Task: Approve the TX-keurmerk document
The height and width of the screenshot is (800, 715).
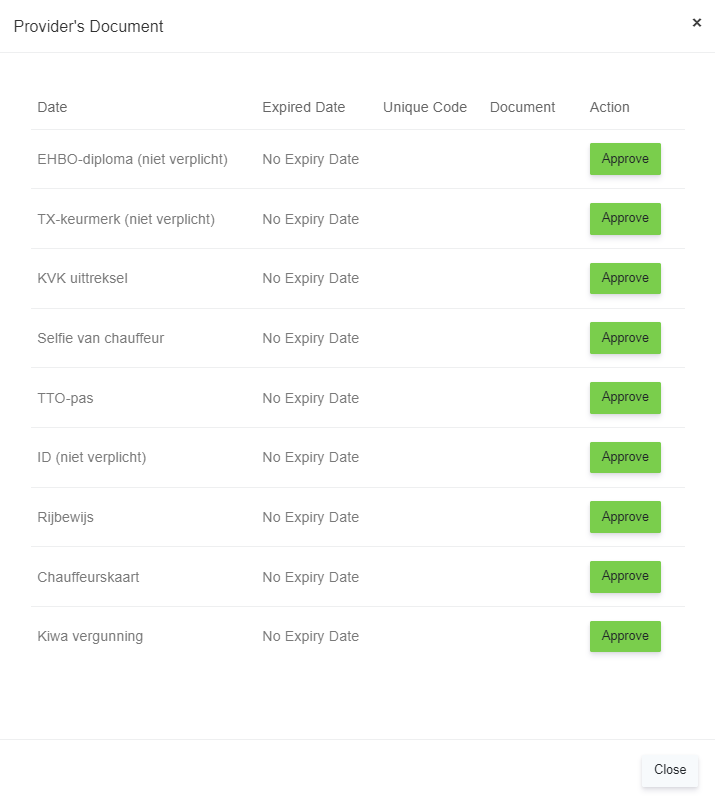Action: click(625, 218)
